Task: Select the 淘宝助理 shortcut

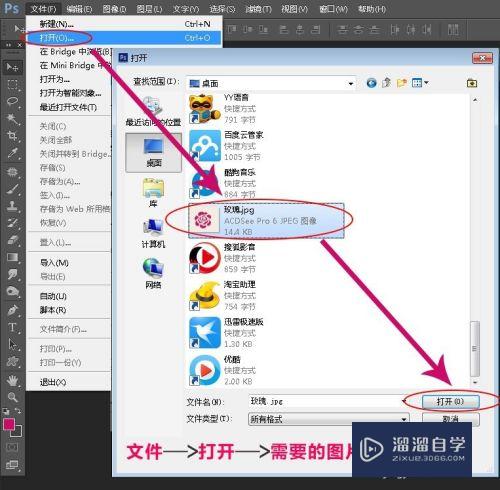Action: coord(223,295)
